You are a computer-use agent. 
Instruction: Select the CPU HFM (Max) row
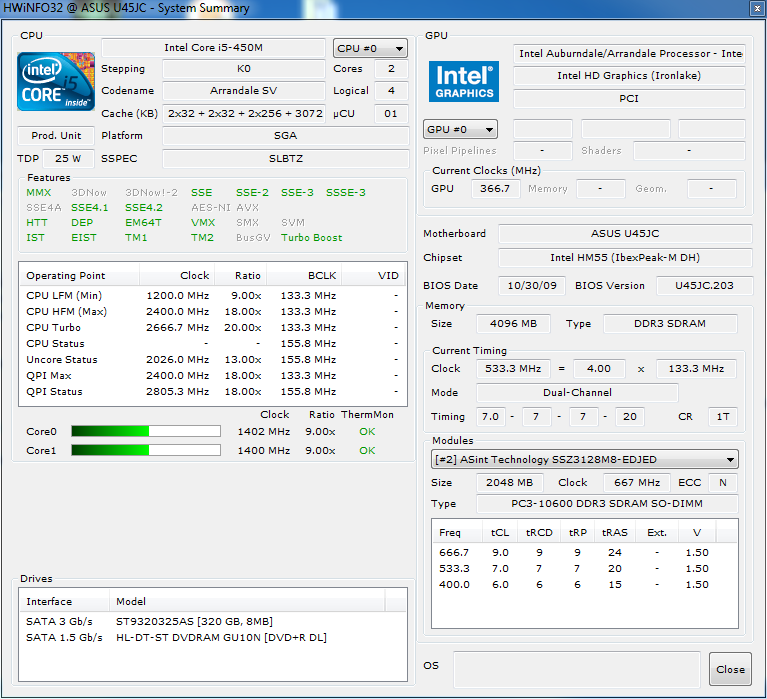pyautogui.click(x=213, y=312)
